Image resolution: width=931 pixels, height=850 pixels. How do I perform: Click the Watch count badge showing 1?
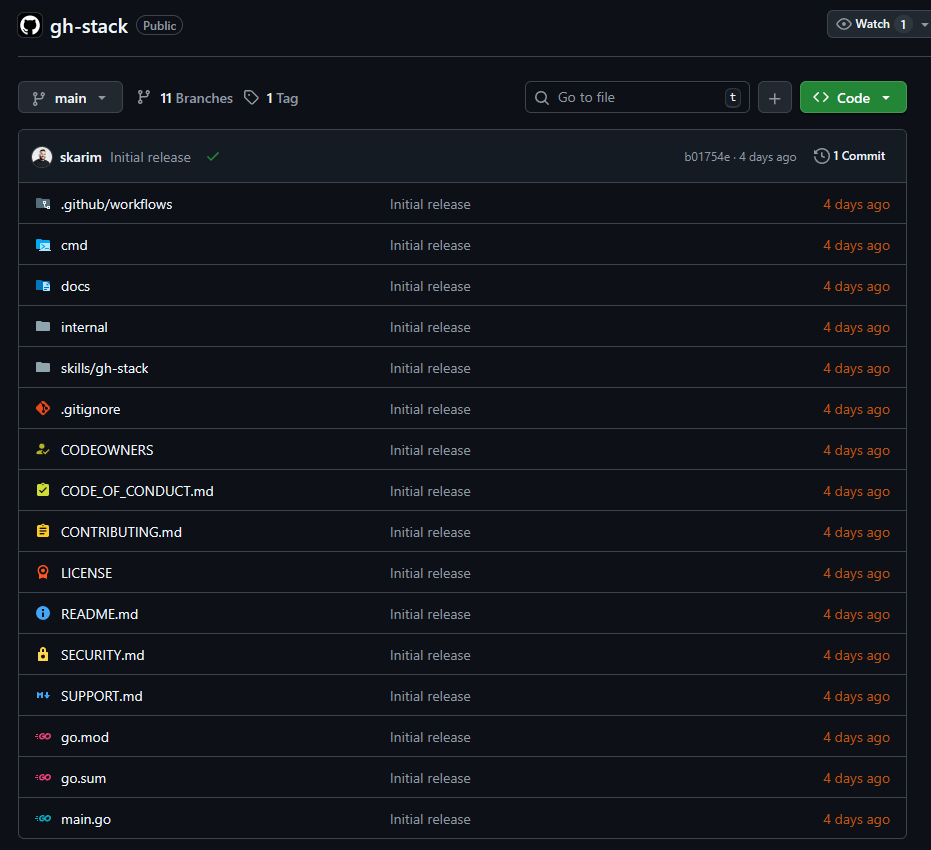point(903,24)
